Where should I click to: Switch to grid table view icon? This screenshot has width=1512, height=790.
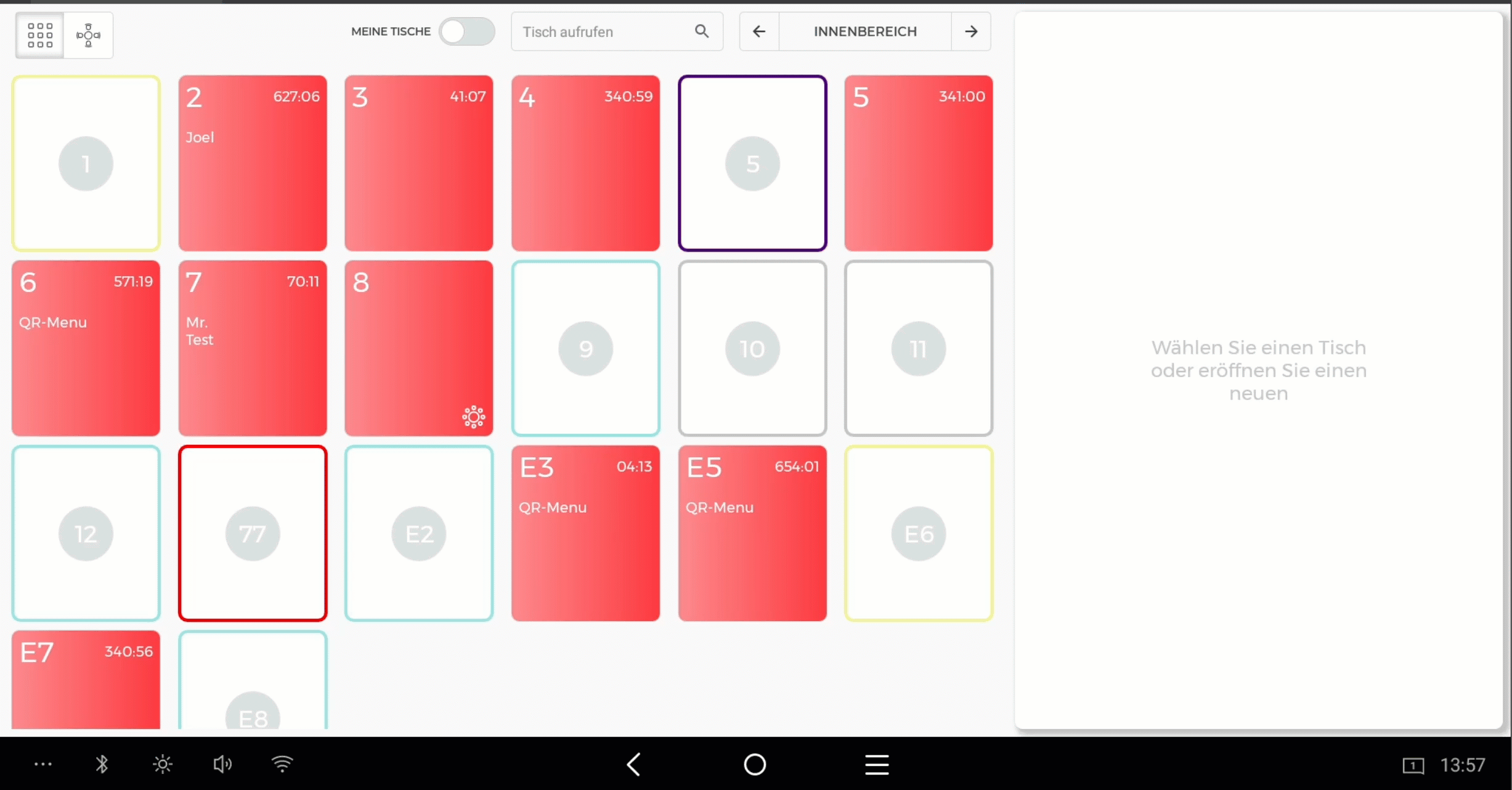[40, 35]
